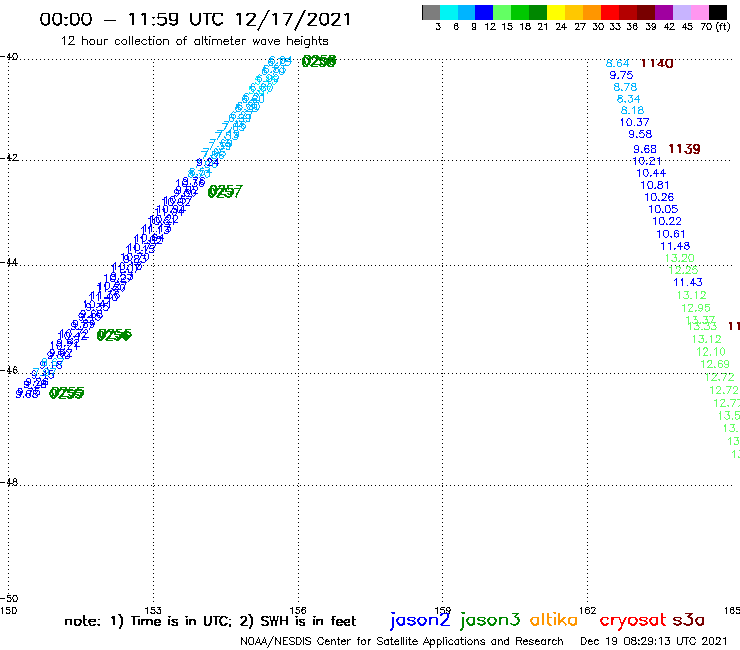
Task: Click the date range title '00:00 – 11:59 UTC 12/17/2021'
Action: [195, 19]
